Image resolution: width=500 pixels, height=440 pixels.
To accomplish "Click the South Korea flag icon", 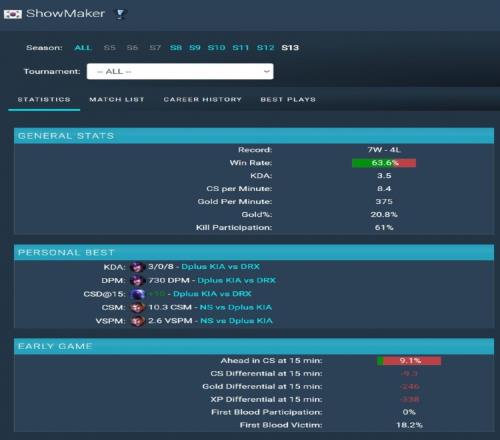I will pyautogui.click(x=13, y=14).
